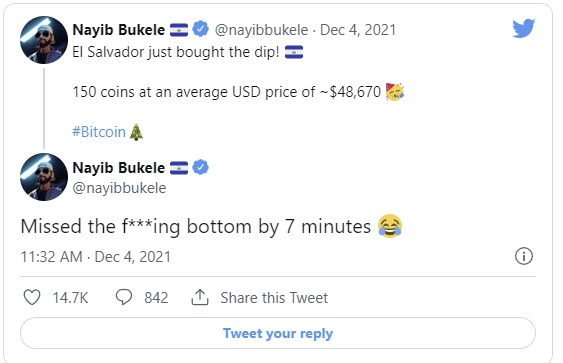Open the top tweet's profile avatar

click(x=44, y=40)
